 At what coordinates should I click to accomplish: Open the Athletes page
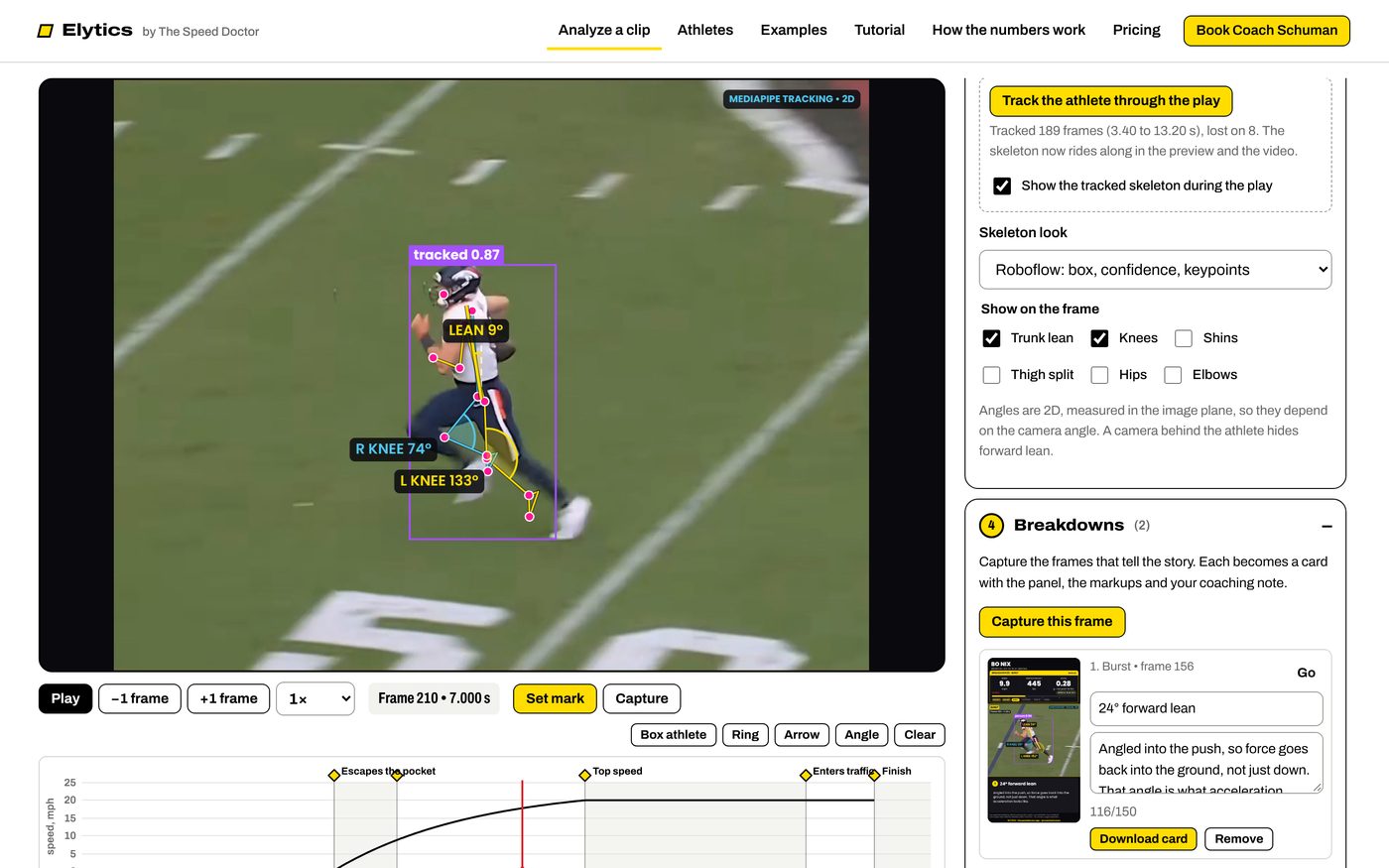(x=705, y=30)
